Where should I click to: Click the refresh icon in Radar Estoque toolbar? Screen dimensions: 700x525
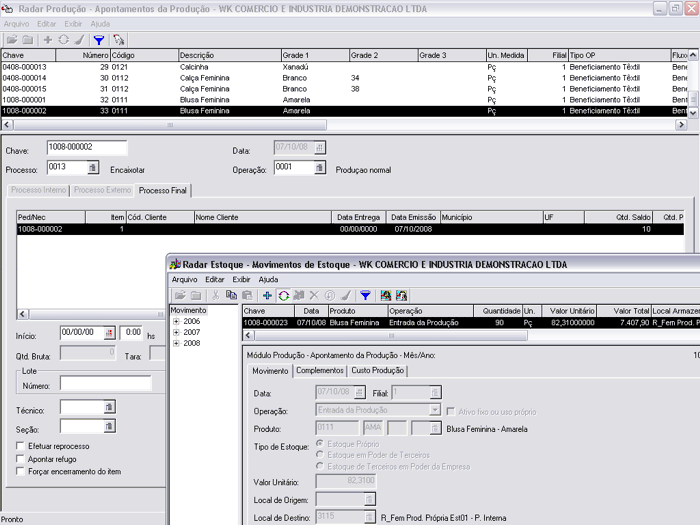pyautogui.click(x=283, y=296)
